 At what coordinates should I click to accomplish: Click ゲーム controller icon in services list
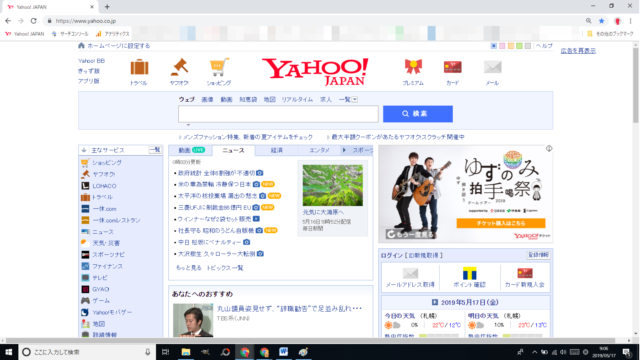tap(85, 300)
